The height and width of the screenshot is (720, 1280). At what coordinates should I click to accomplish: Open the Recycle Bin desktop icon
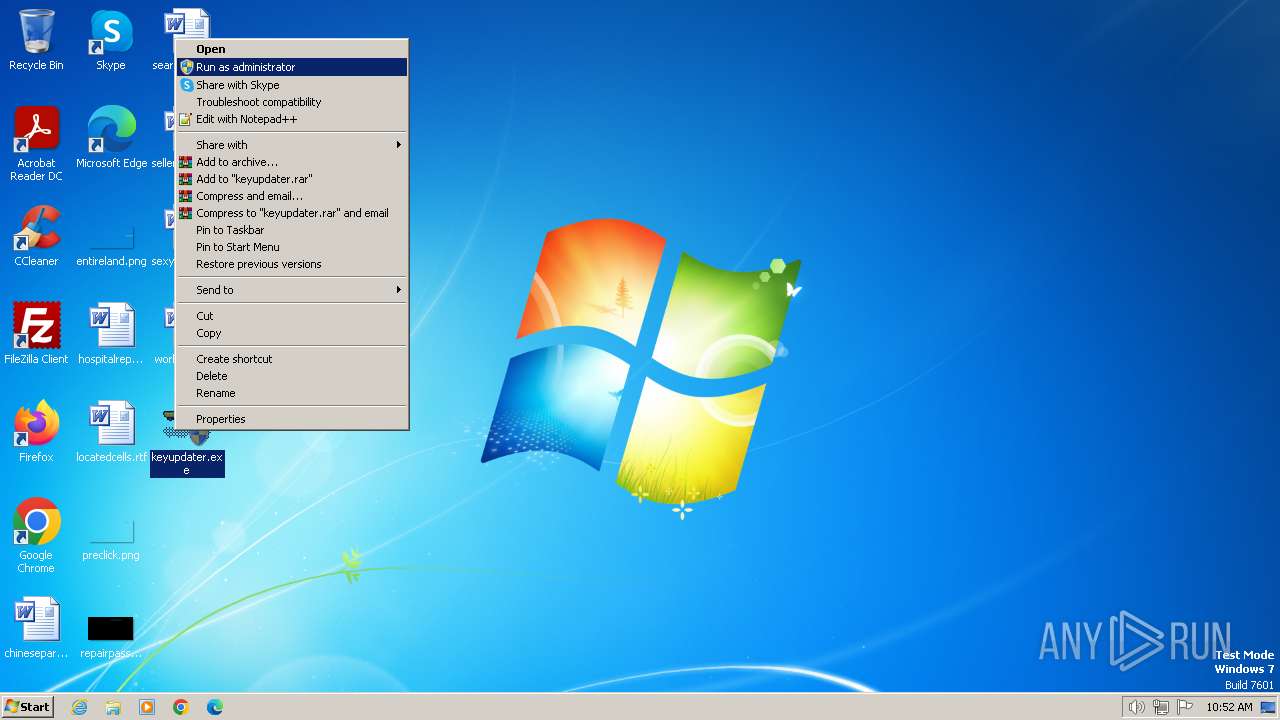[x=36, y=40]
